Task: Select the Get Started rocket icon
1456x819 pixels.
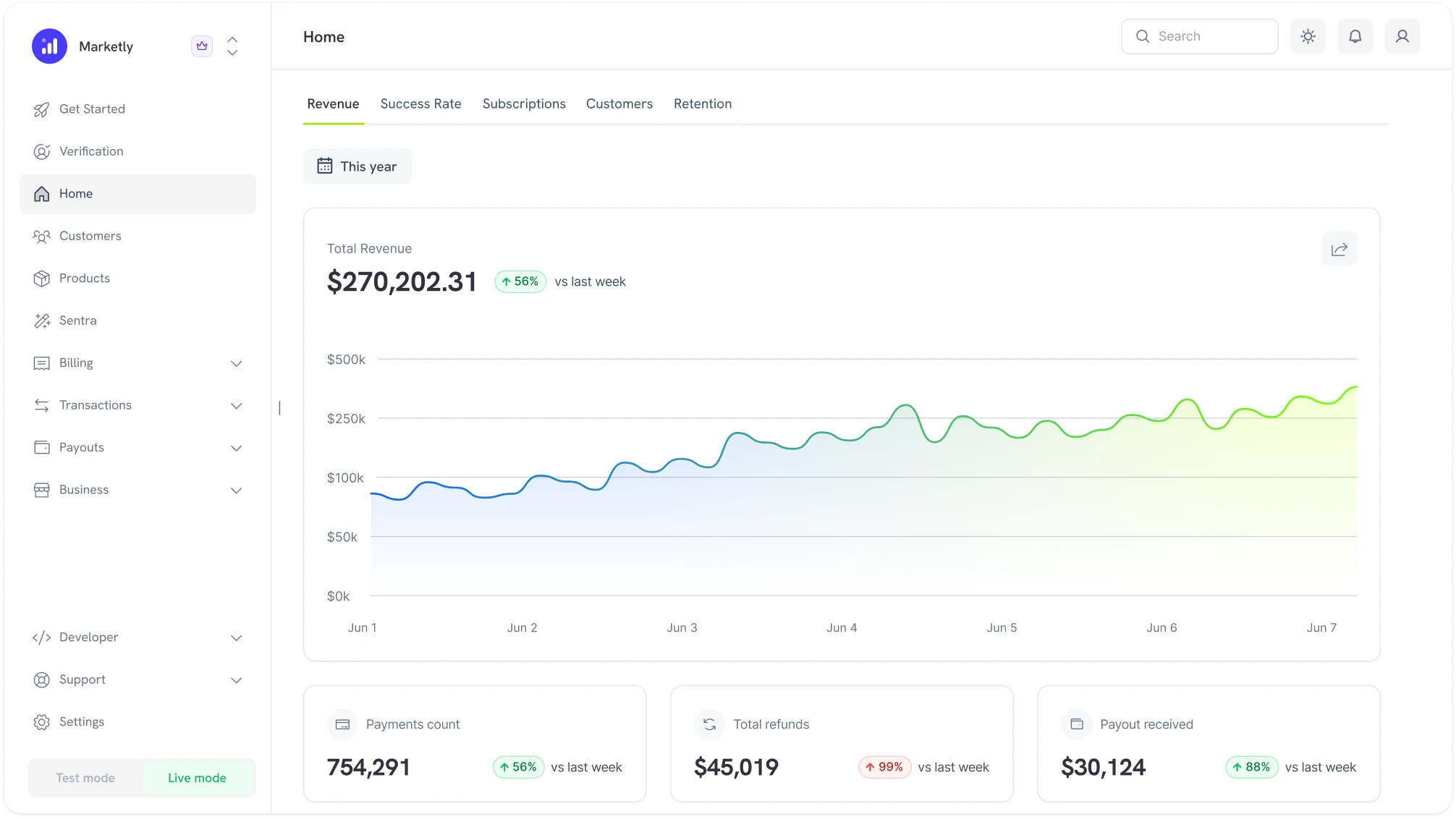Action: coord(42,109)
